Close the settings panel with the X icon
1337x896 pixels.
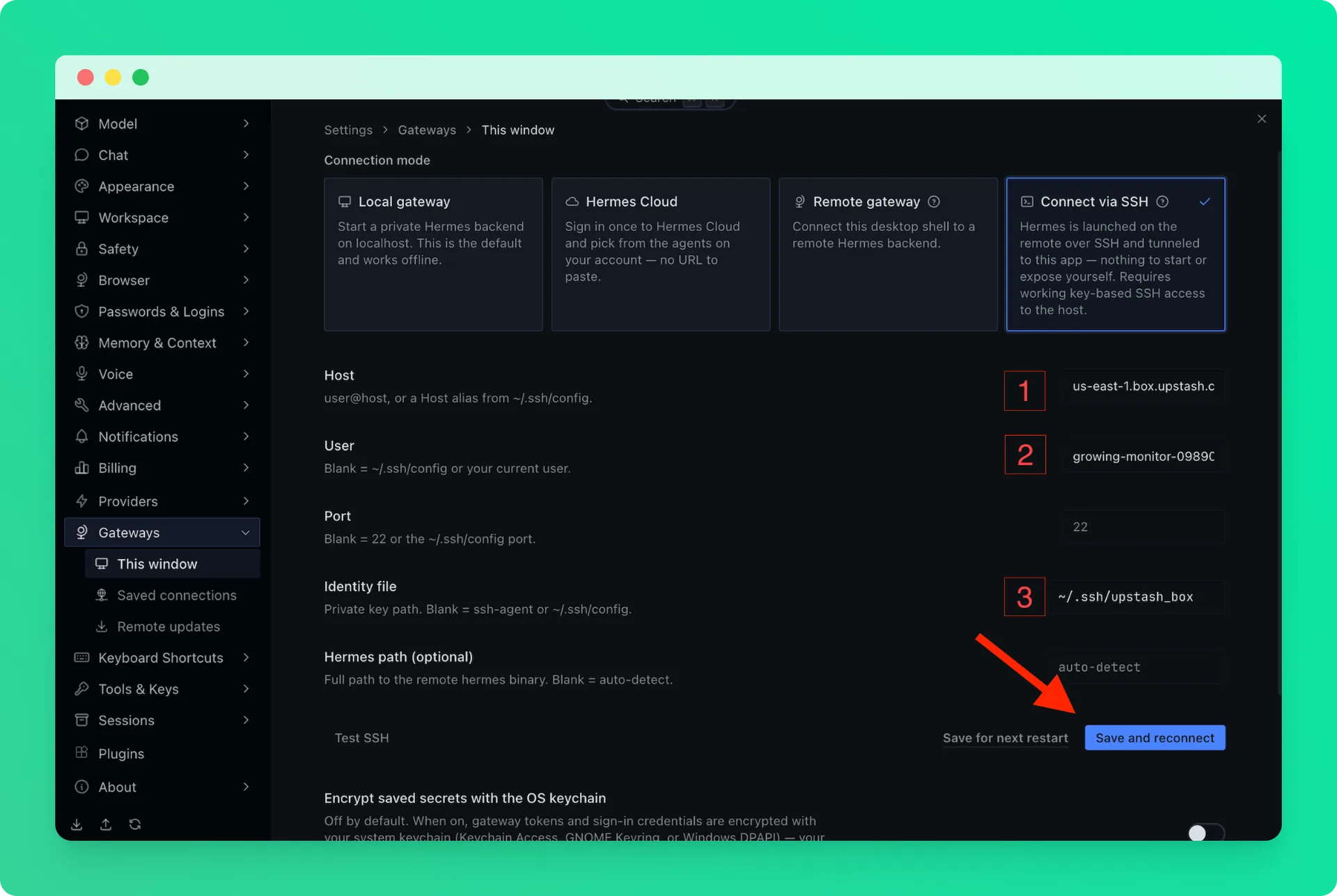point(1262,119)
